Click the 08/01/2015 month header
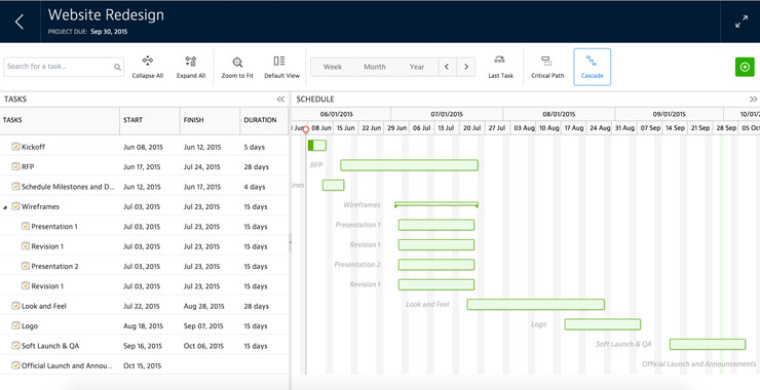The height and width of the screenshot is (390, 760). [559, 114]
